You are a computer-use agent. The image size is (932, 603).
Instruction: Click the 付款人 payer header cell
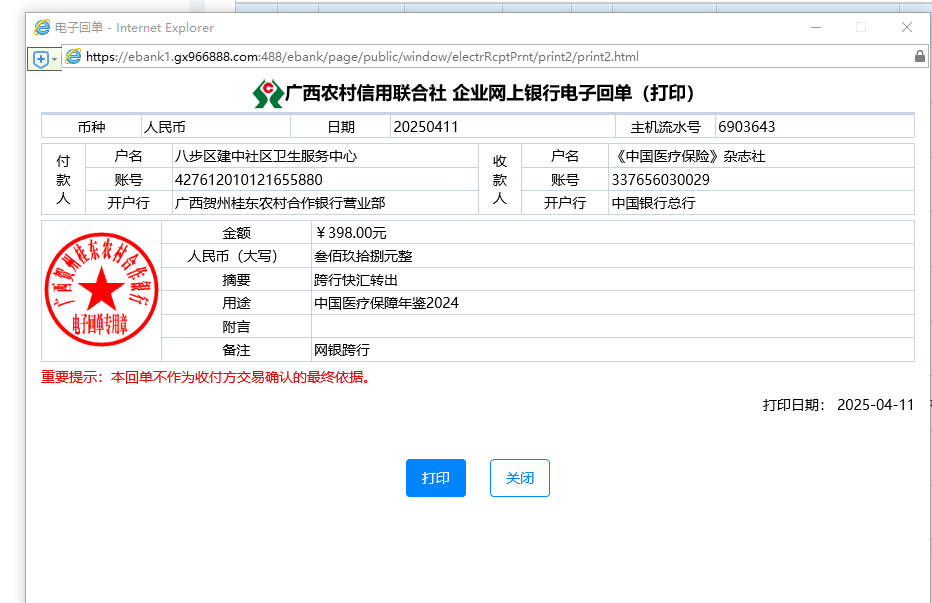64,179
